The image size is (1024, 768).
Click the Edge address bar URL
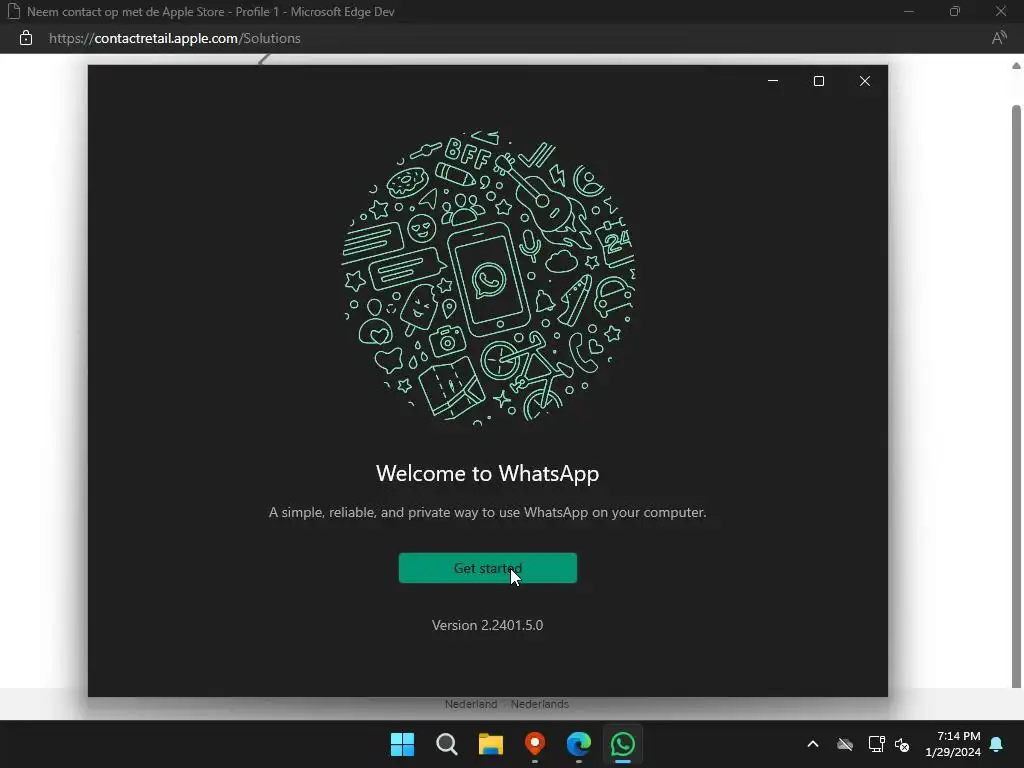[x=174, y=38]
